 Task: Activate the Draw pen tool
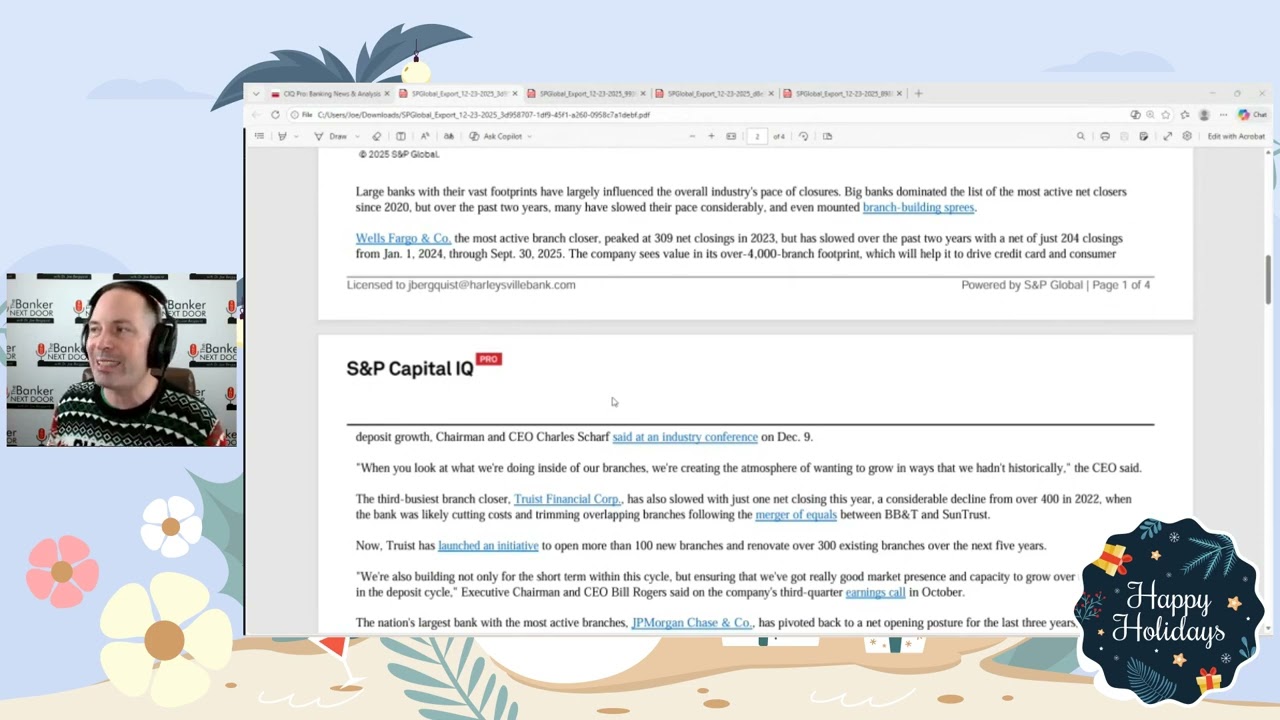click(331, 136)
